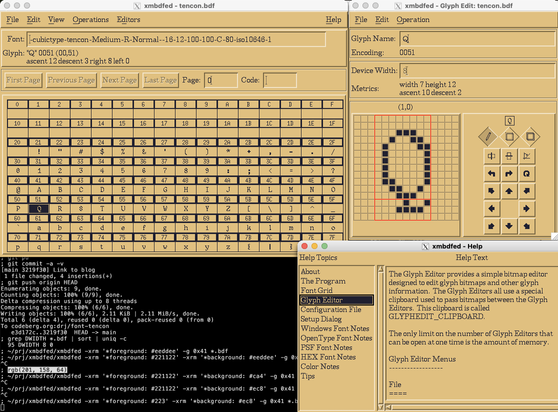This screenshot has height=412, width=558.
Task: Shift glyph with up-right arrow
Action: [x=526, y=191]
